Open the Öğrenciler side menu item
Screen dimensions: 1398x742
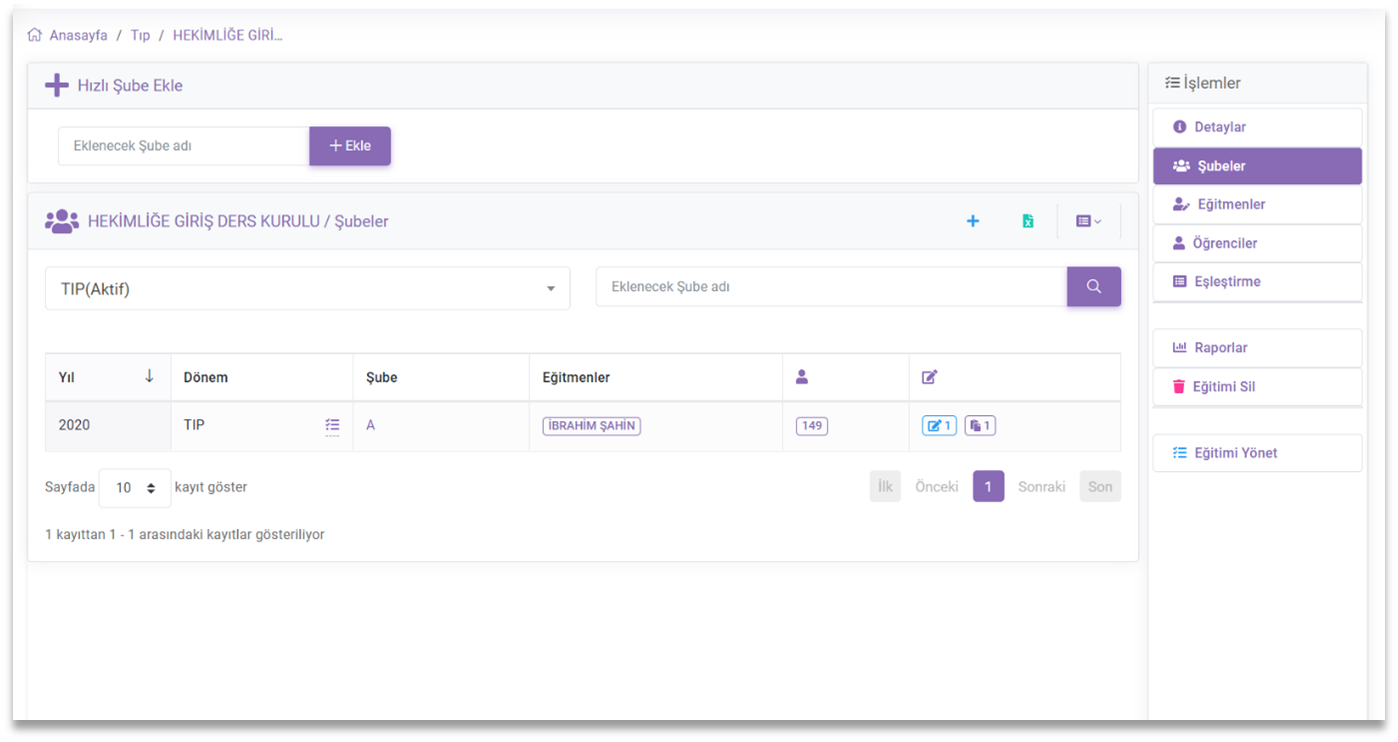click(x=1224, y=243)
